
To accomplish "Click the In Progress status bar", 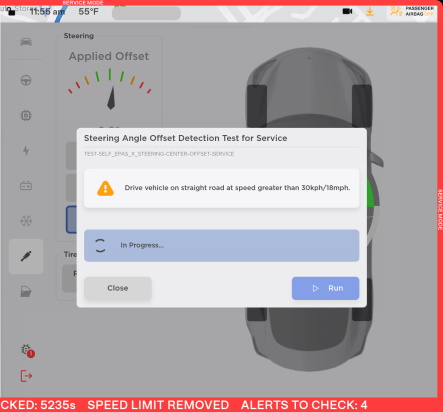I will [x=221, y=245].
